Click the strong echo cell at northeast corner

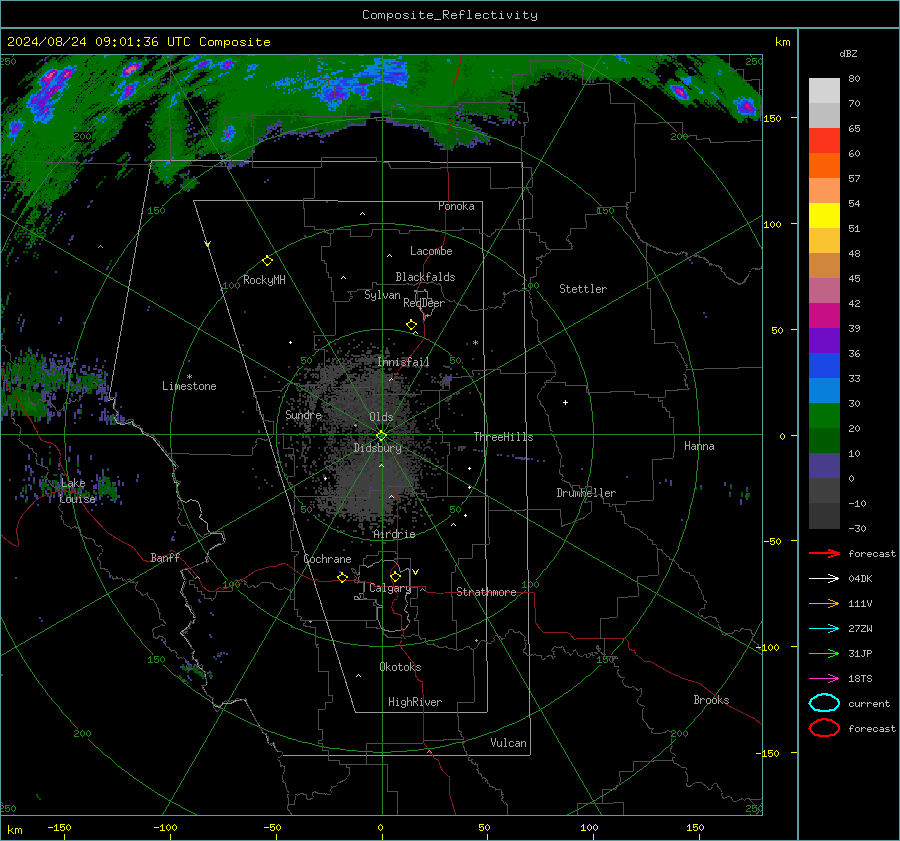click(x=746, y=106)
